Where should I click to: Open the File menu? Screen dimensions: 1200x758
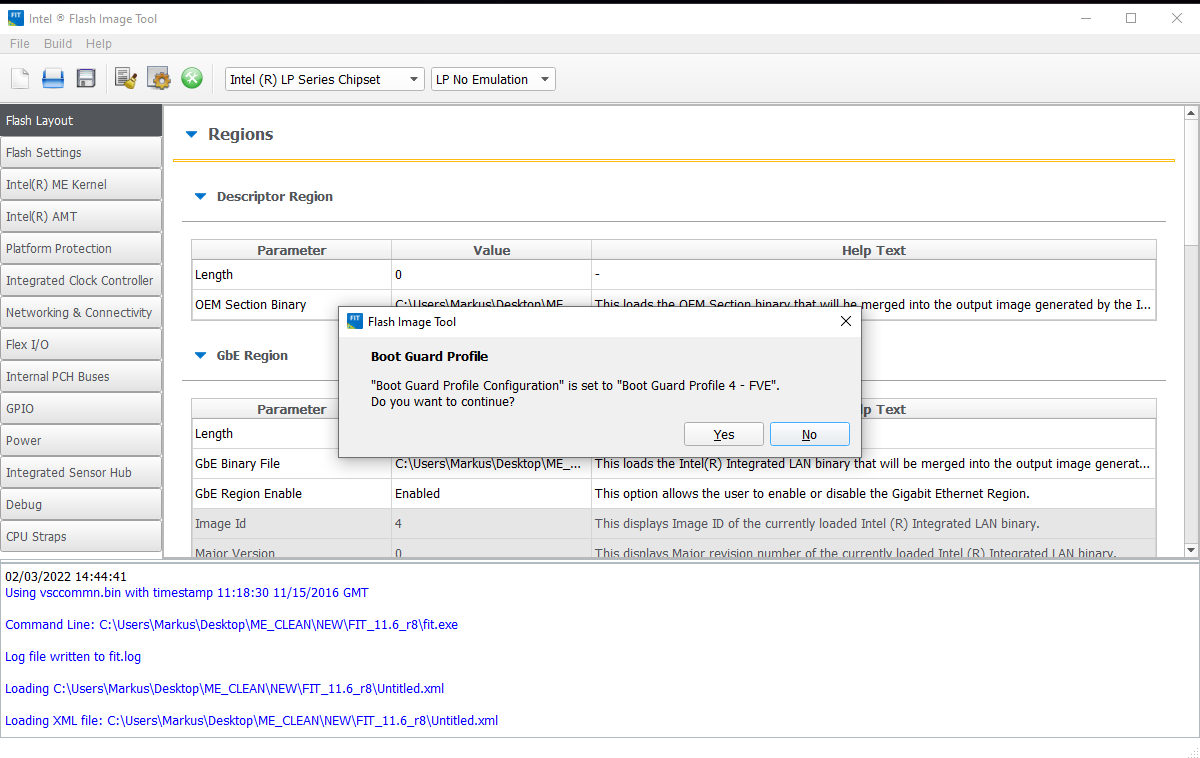(20, 44)
